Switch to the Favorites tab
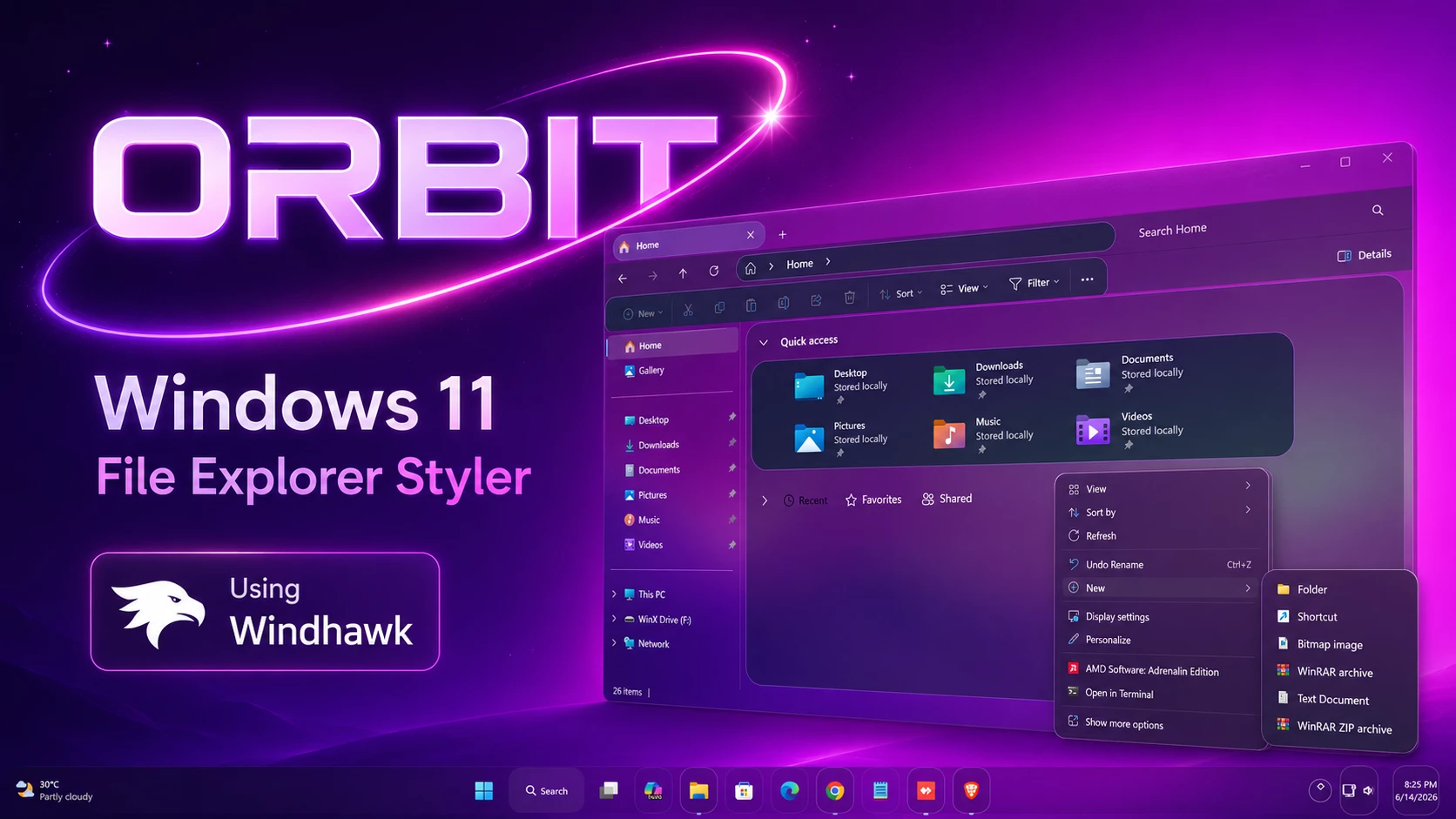 [x=873, y=500]
